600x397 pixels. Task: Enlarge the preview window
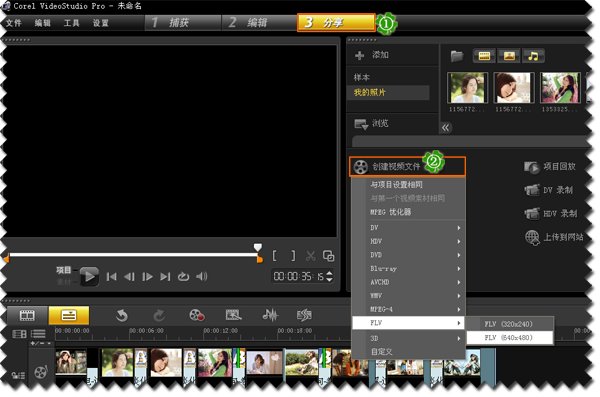point(329,256)
